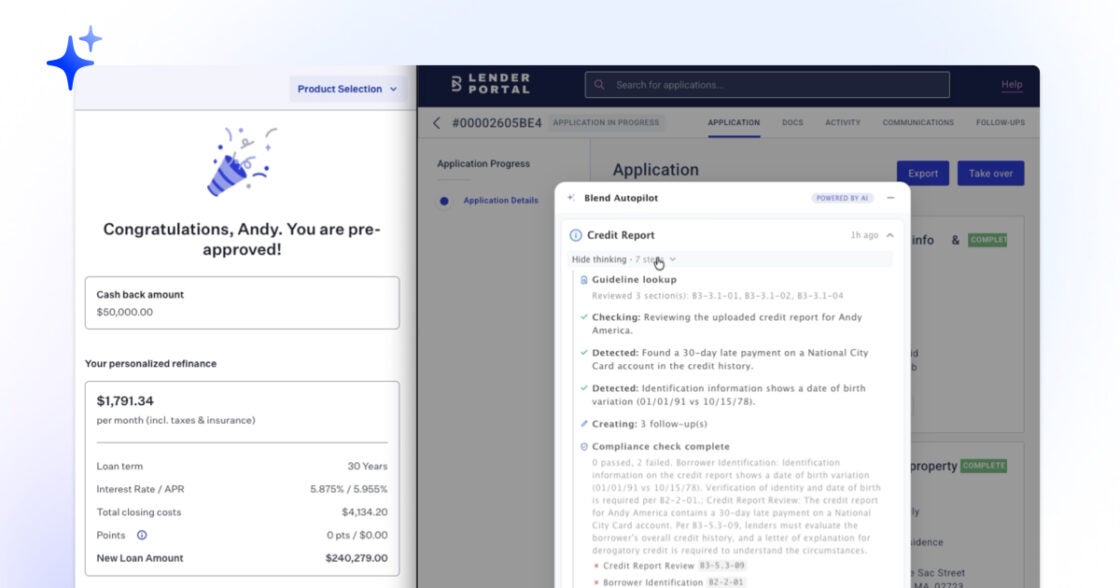Open the Docs tab
The height and width of the screenshot is (588, 1120).
[x=792, y=123]
